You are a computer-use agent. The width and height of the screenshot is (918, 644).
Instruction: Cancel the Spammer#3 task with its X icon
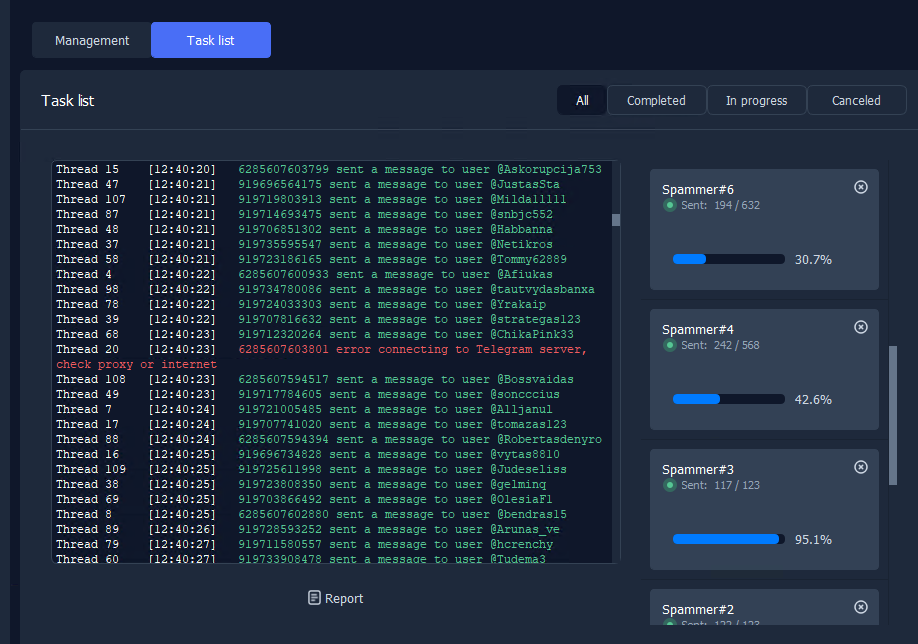point(861,467)
